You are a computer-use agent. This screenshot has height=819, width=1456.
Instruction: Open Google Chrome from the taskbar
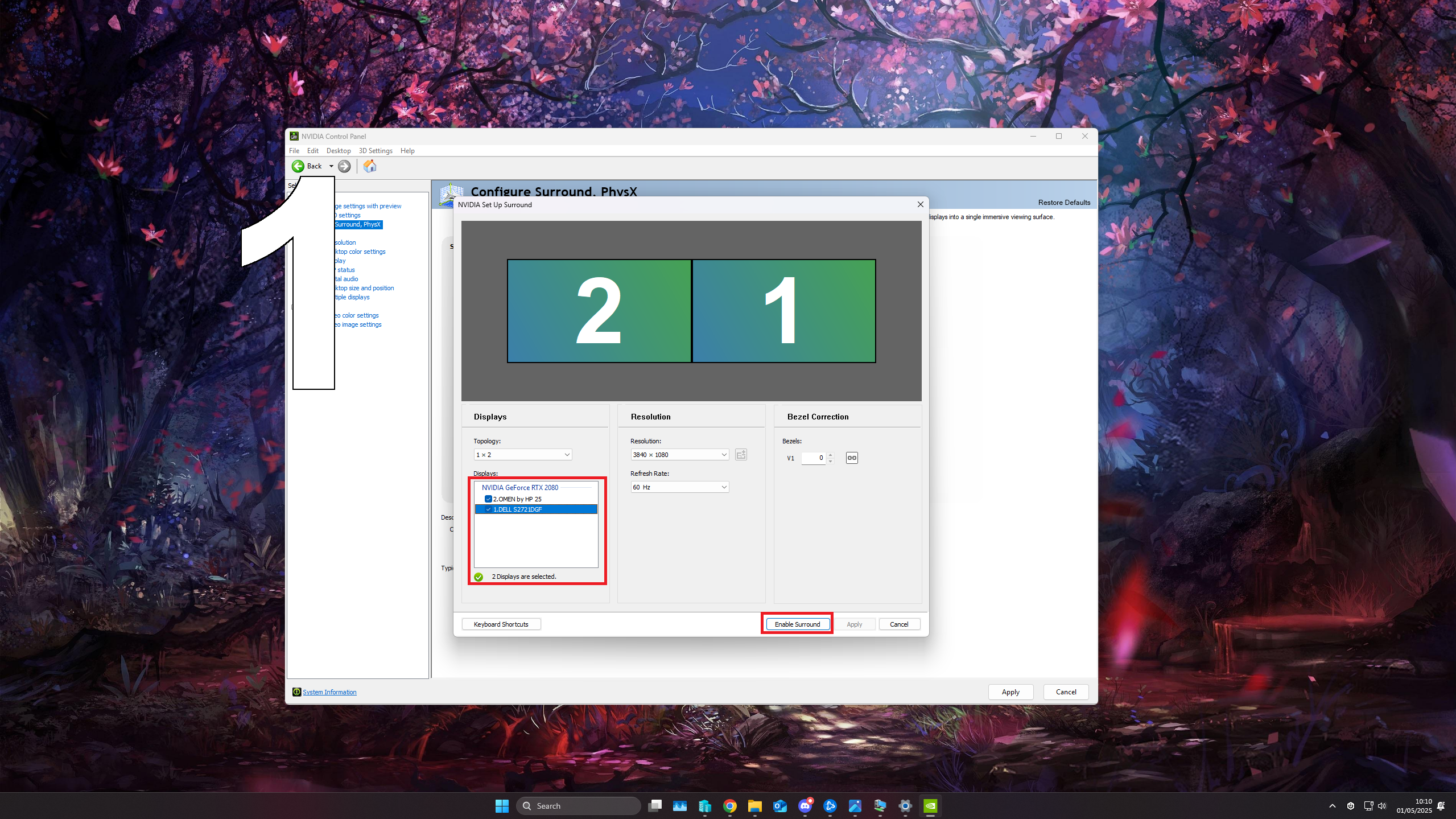(730, 806)
